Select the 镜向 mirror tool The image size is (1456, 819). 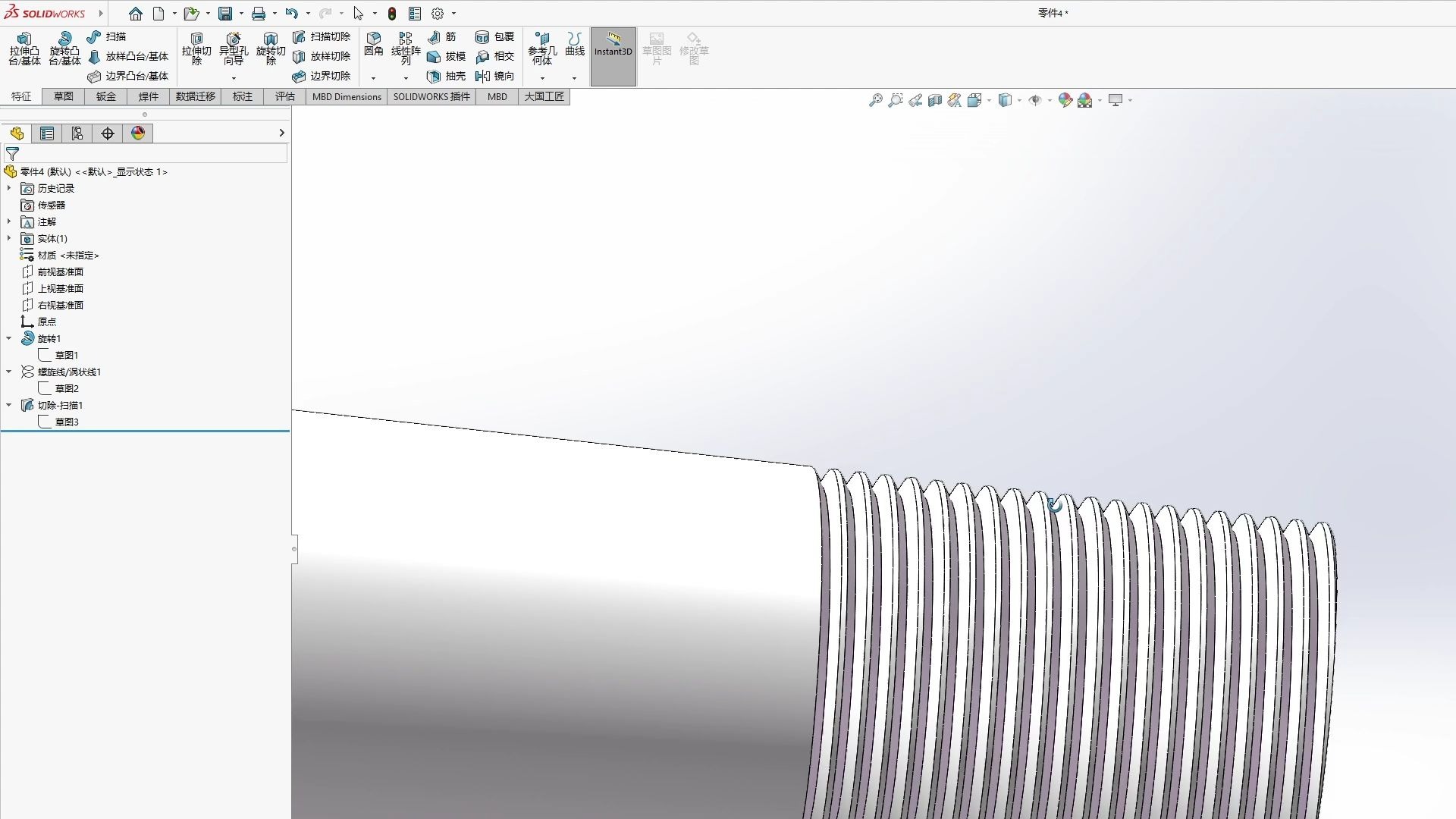(497, 76)
